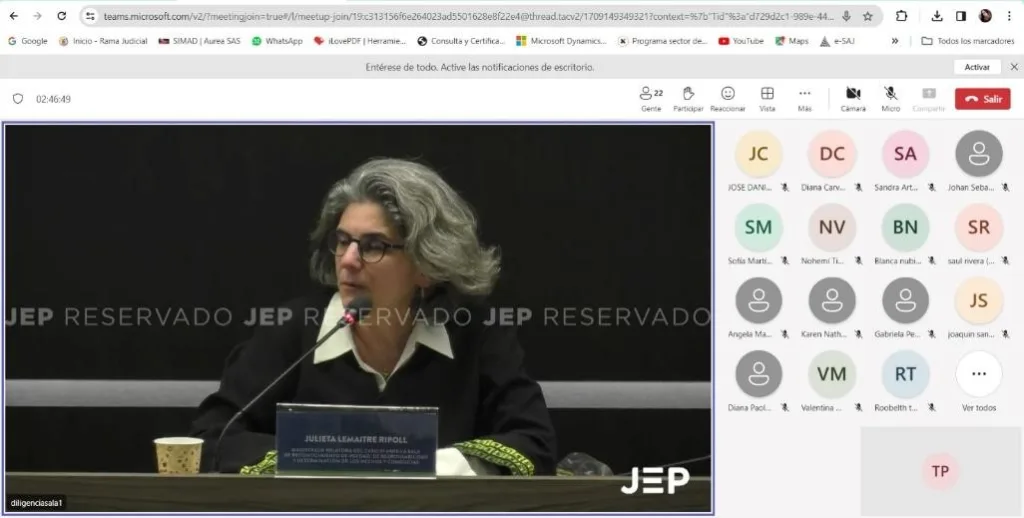
Task: Open the WhatsApp bookmark
Action: (x=278, y=40)
